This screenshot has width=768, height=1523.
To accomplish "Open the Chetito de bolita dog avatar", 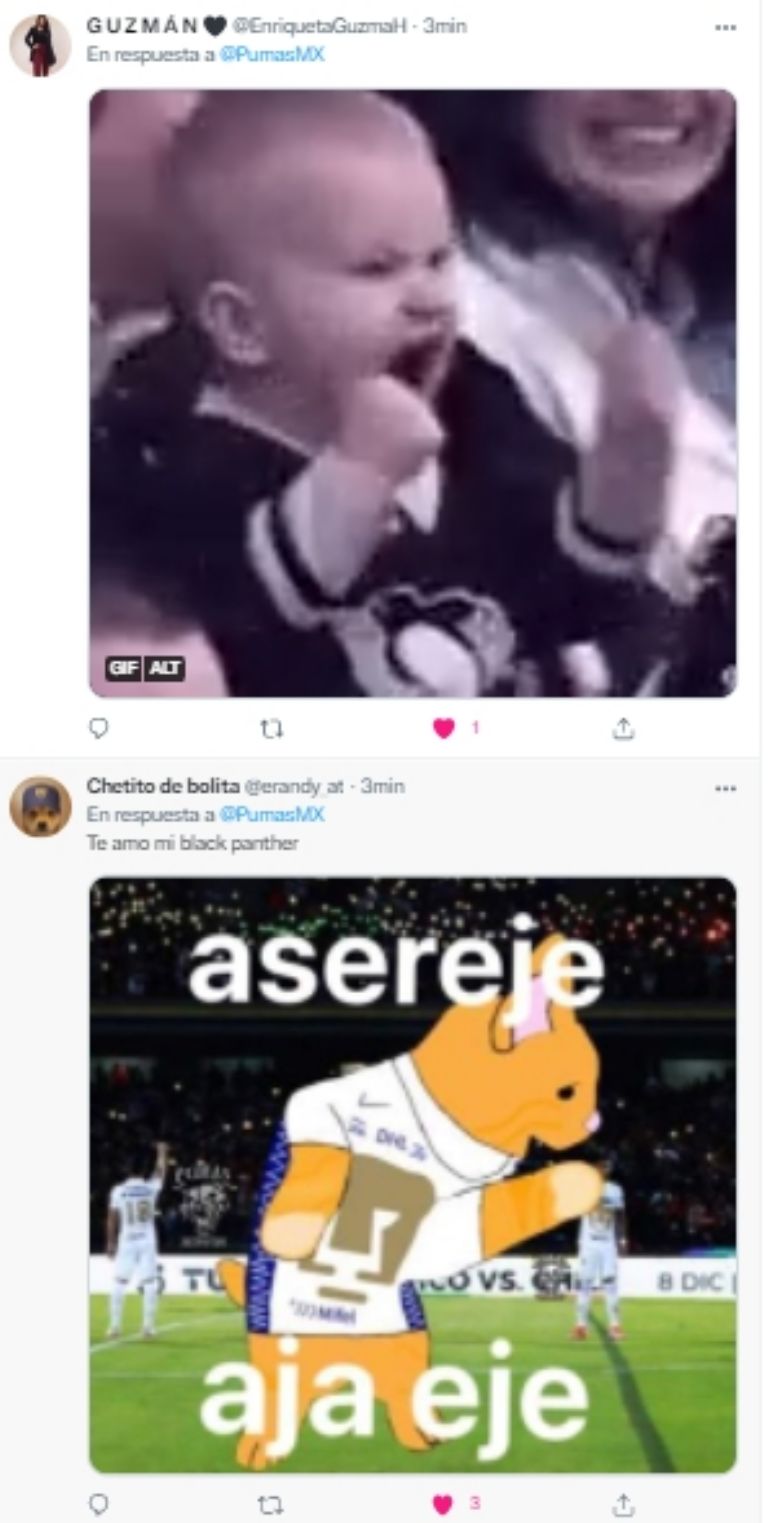I will pyautogui.click(x=40, y=806).
